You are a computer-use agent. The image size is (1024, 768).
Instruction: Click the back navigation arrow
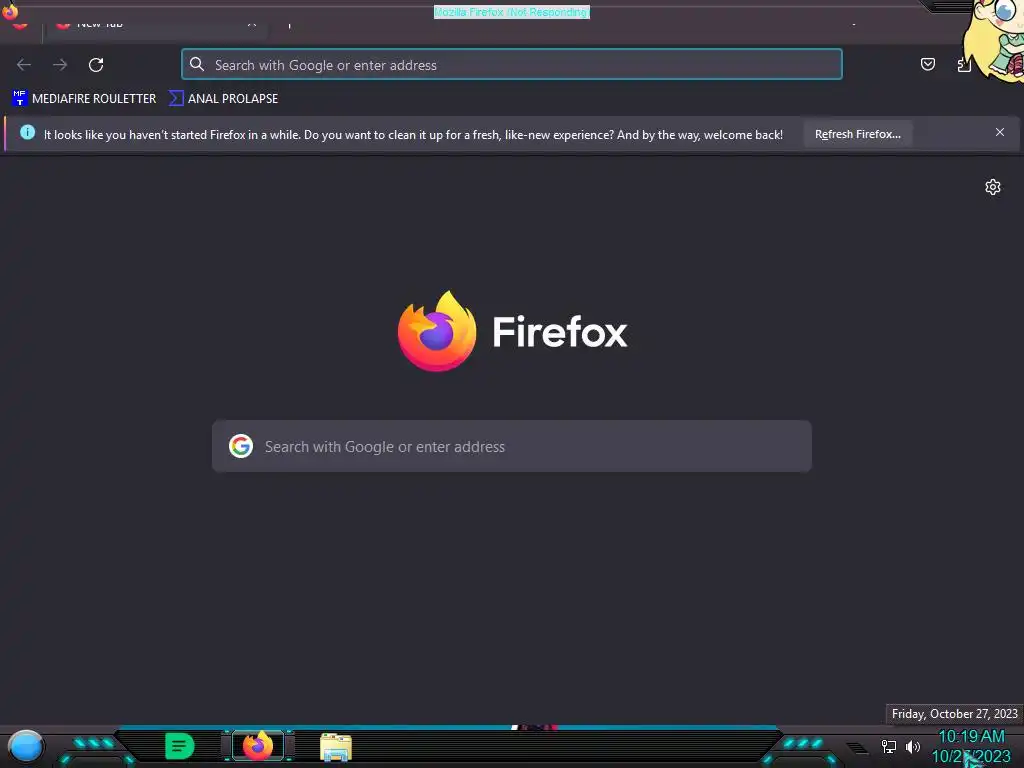24,65
